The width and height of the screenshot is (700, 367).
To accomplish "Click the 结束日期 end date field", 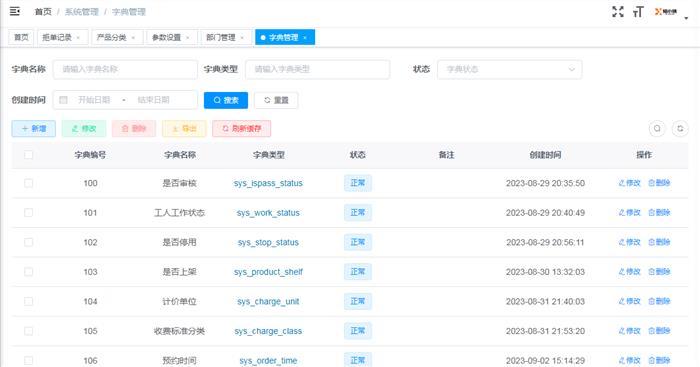I will point(154,100).
